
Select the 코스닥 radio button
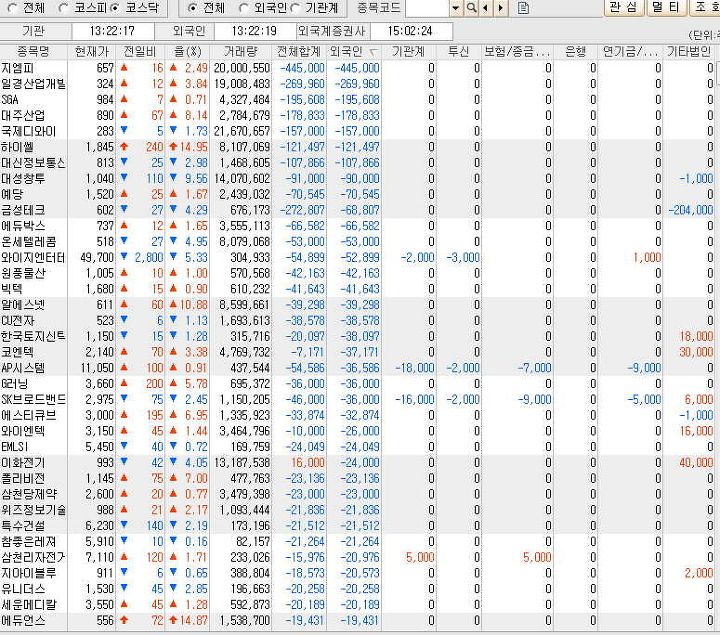[115, 8]
